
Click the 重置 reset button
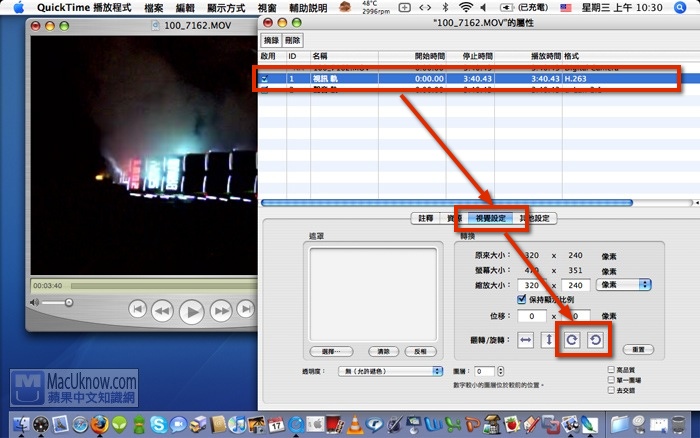click(x=638, y=350)
